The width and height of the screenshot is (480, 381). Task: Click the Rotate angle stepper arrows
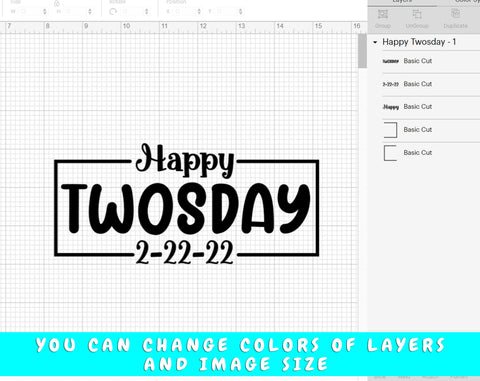coord(147,12)
